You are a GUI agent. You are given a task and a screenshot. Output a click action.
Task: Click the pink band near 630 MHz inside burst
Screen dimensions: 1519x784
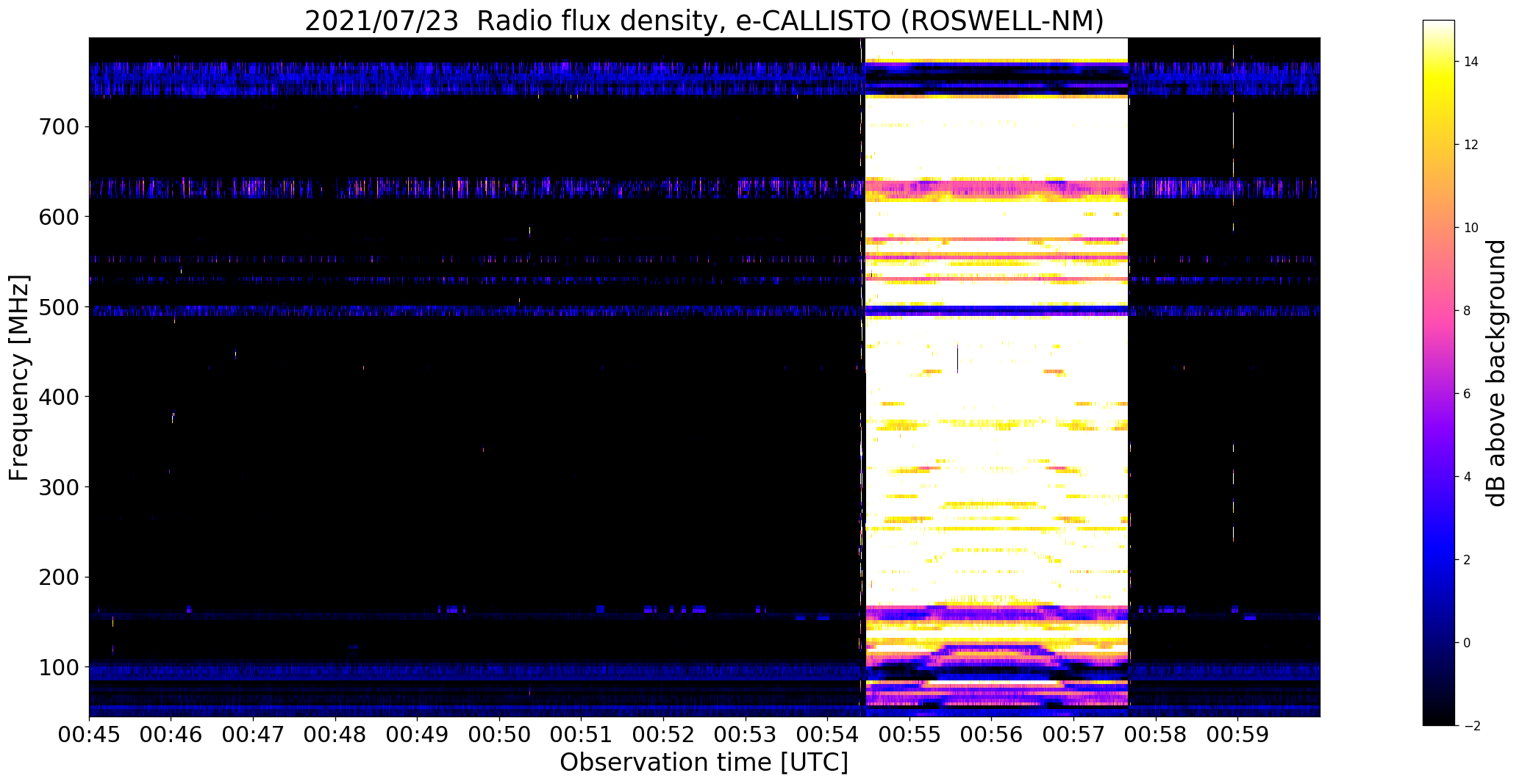[x=996, y=190]
